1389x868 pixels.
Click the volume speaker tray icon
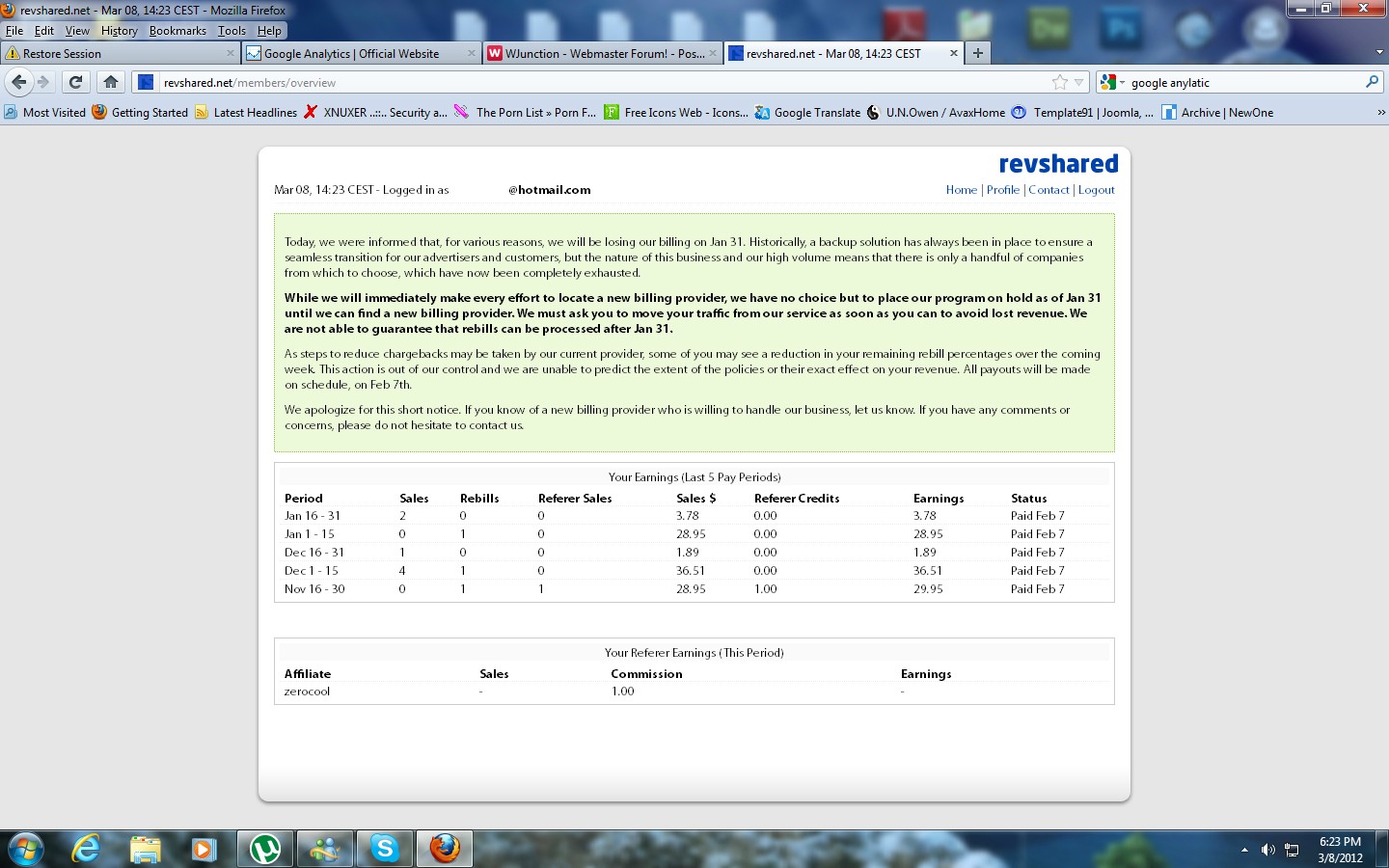click(1268, 850)
